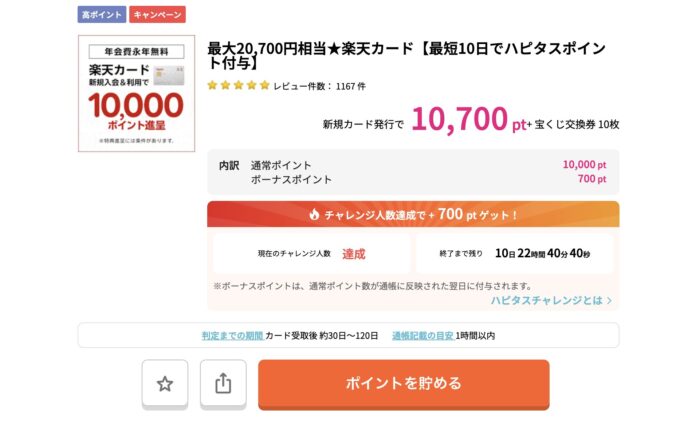Click the 終了まで残り countdown timer
This screenshot has width=700, height=436.
[515, 254]
